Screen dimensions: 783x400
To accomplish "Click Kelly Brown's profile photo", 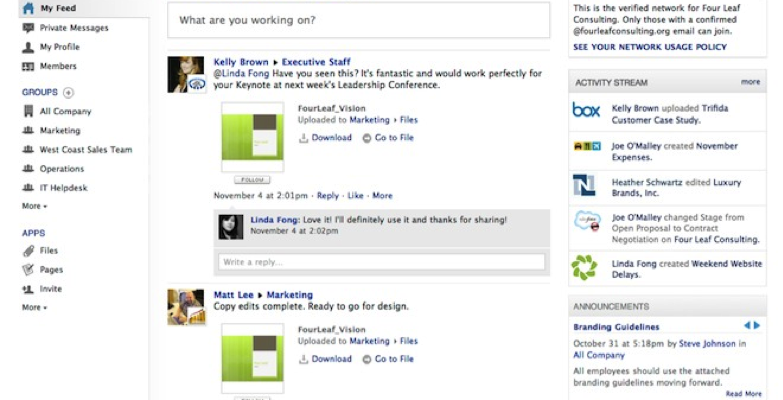I will tap(186, 74).
